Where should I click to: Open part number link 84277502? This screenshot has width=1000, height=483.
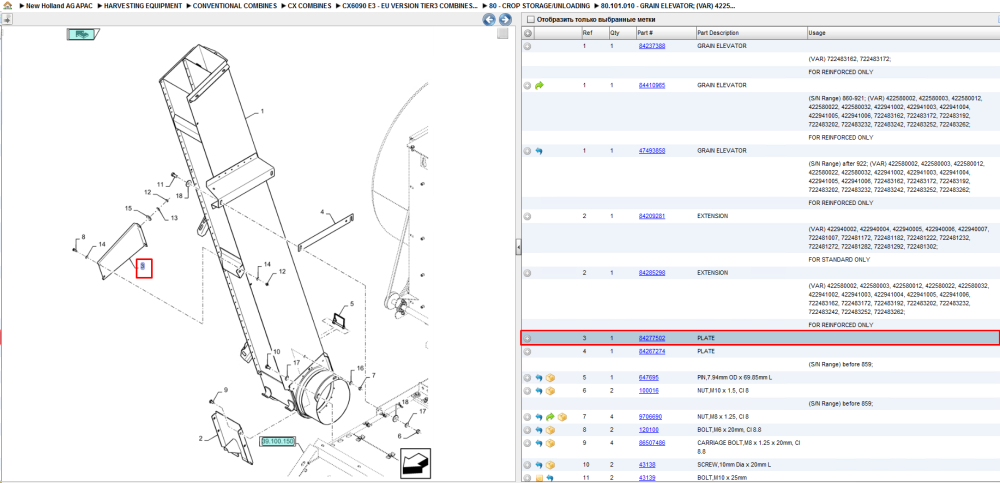652,338
